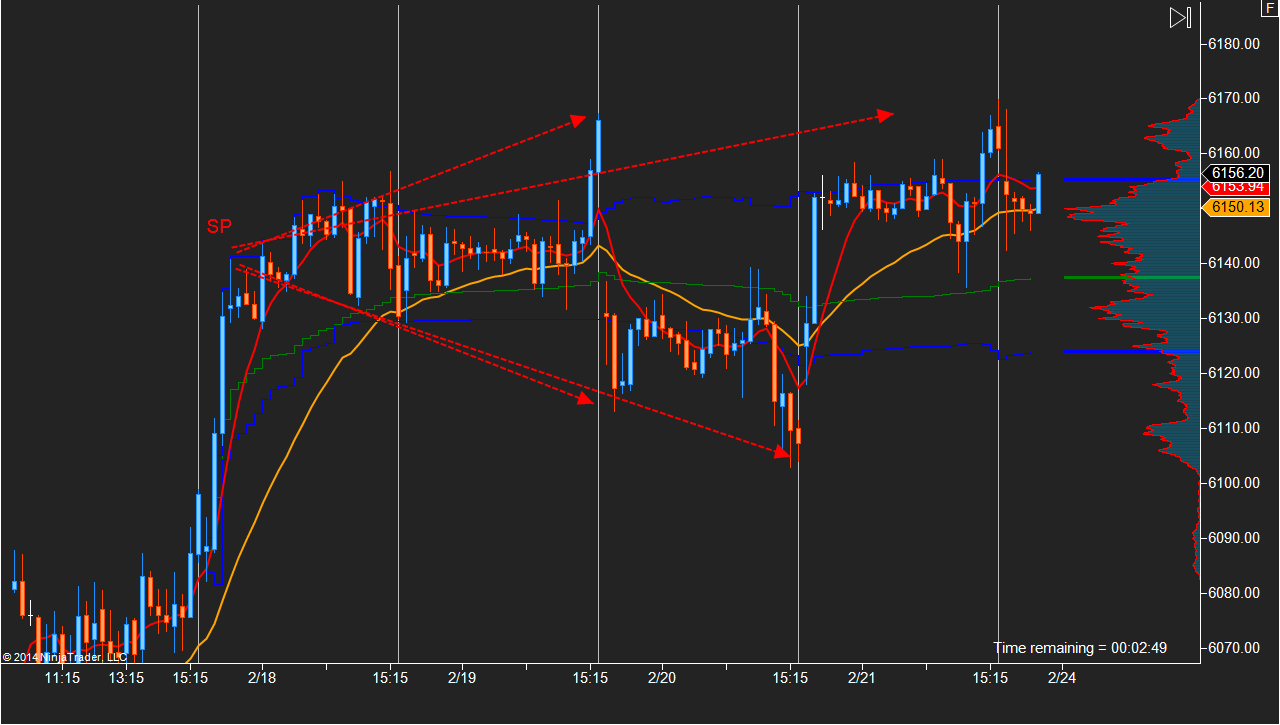1280x725 pixels.
Task: Click the 2/20 date axis label
Action: click(662, 679)
